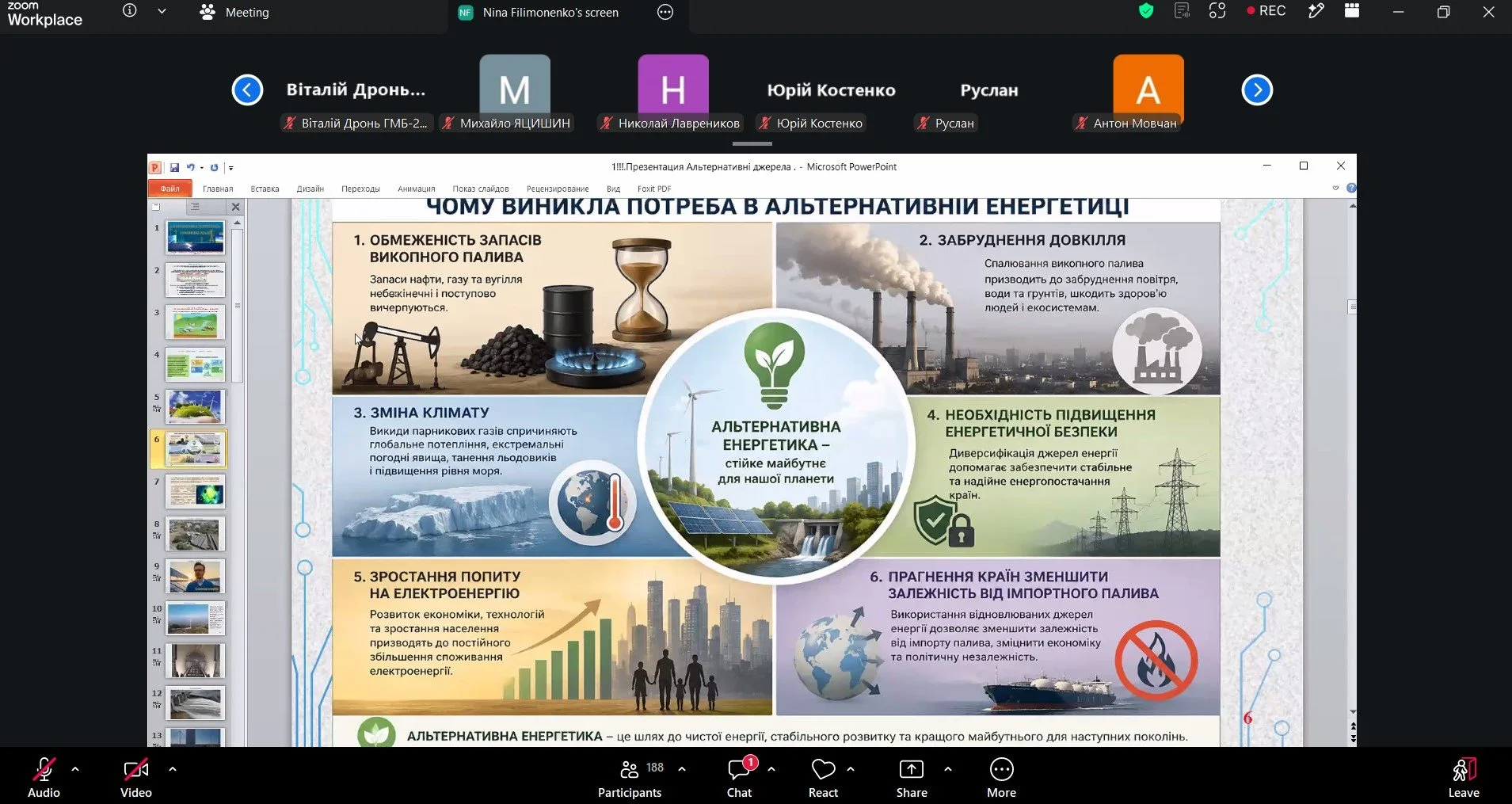This screenshot has height=804, width=1512.
Task: Click the Share screen button
Action: (x=912, y=777)
